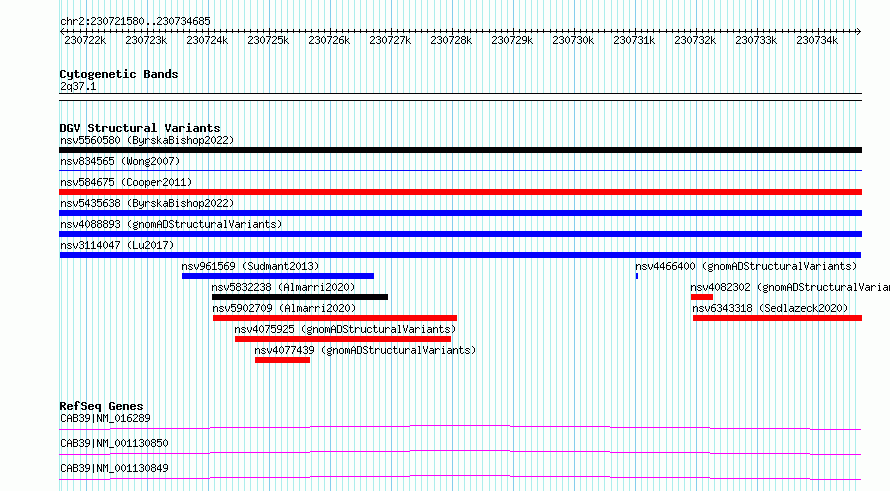890x491 pixels.
Task: Click chr2:230721580..230734685 coordinate text
Action: (x=135, y=21)
